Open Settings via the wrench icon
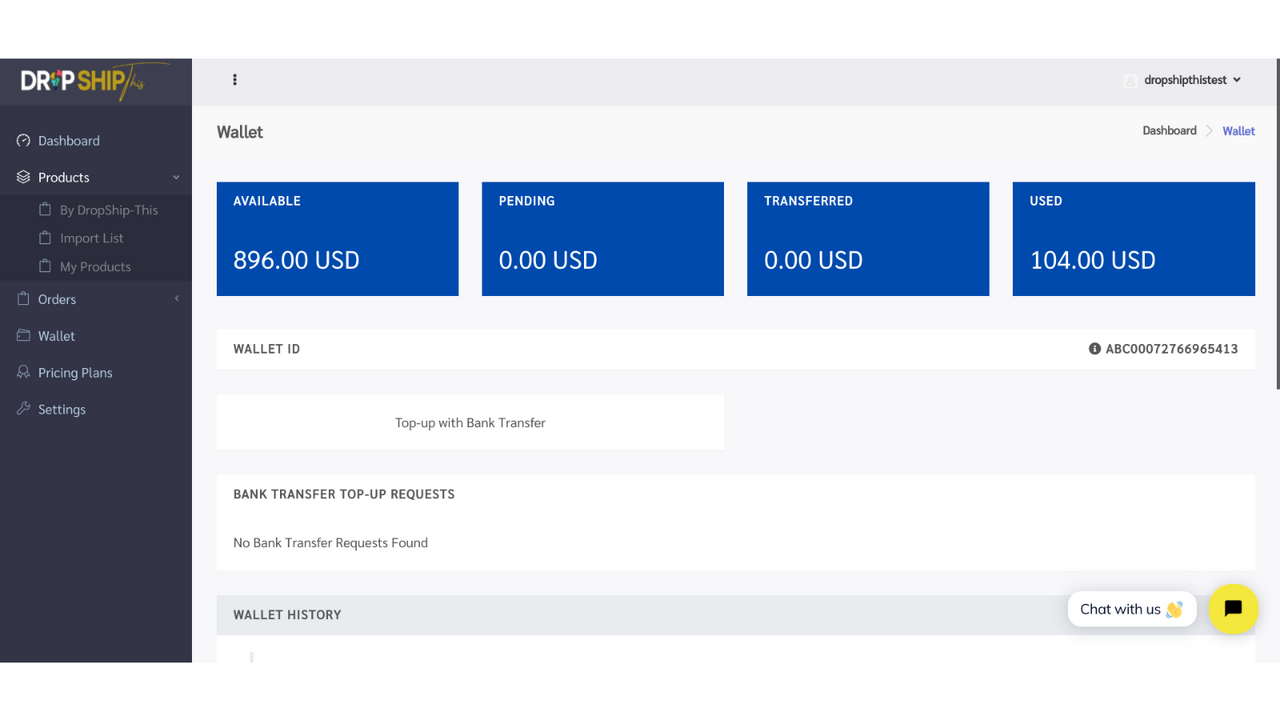Viewport: 1280px width, 720px height. coord(22,409)
